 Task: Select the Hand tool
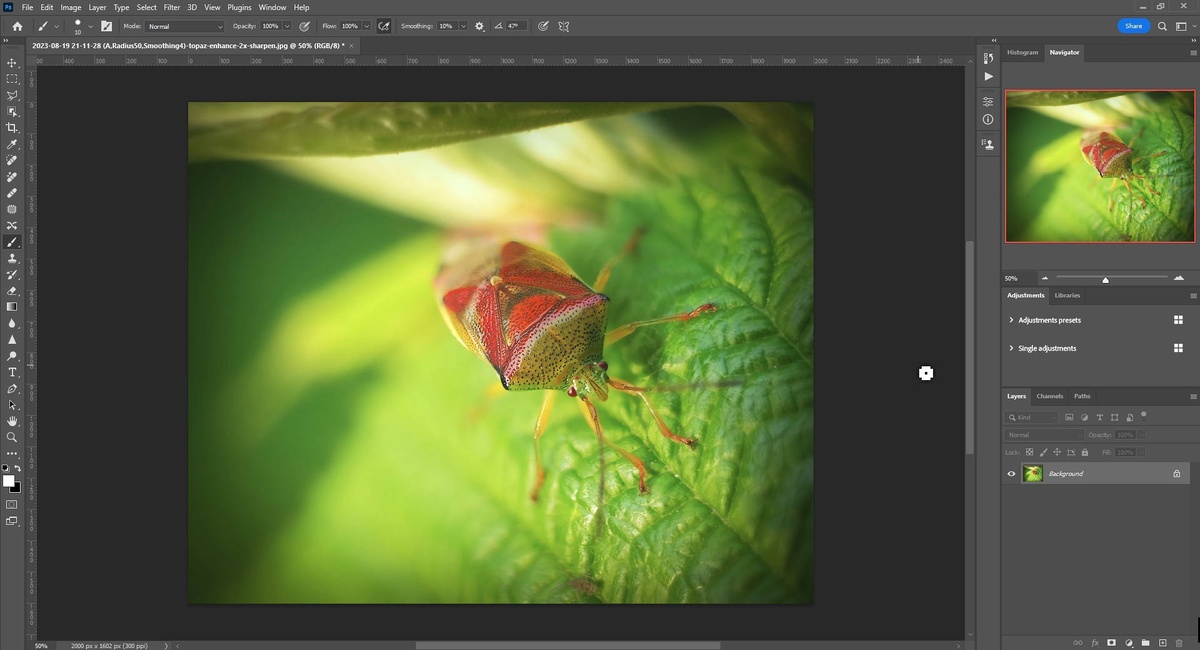pos(13,420)
